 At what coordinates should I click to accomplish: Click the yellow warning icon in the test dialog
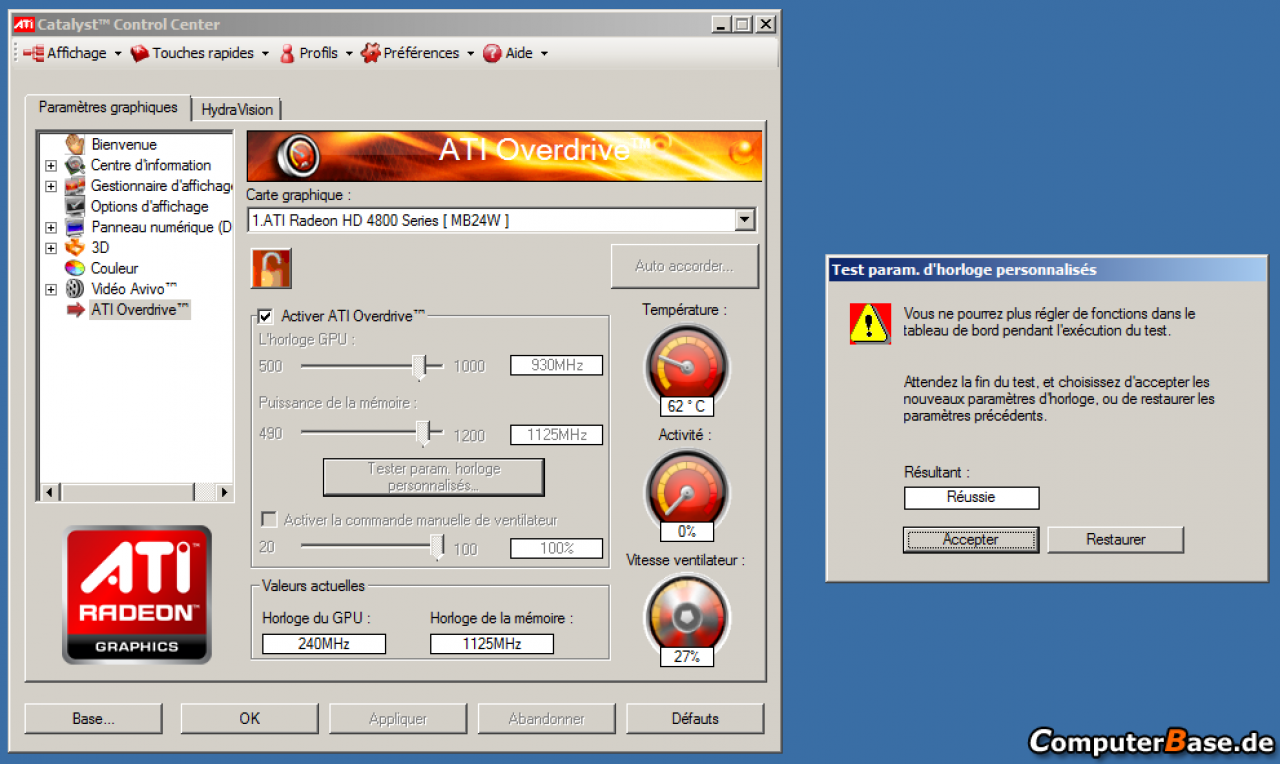tap(870, 324)
